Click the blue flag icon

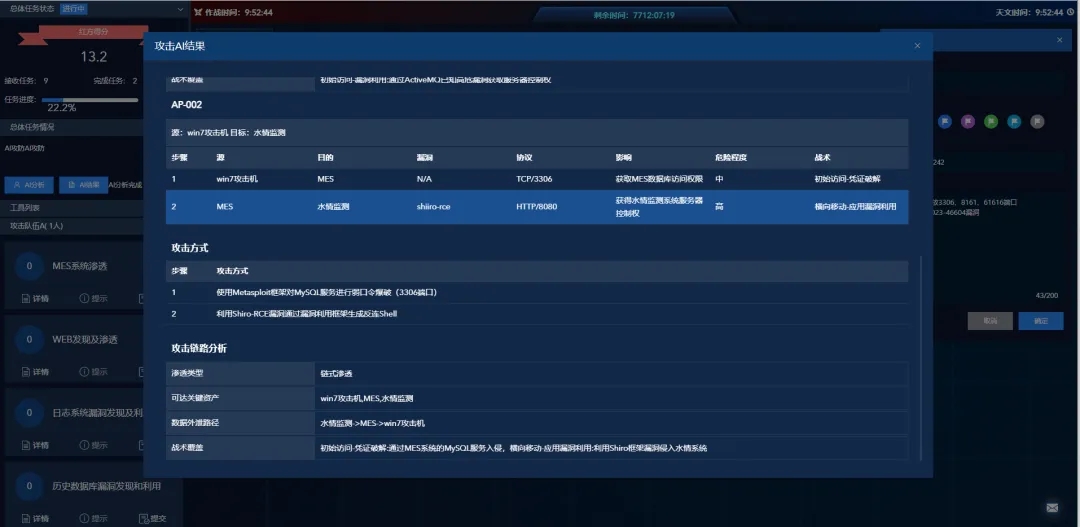[945, 121]
